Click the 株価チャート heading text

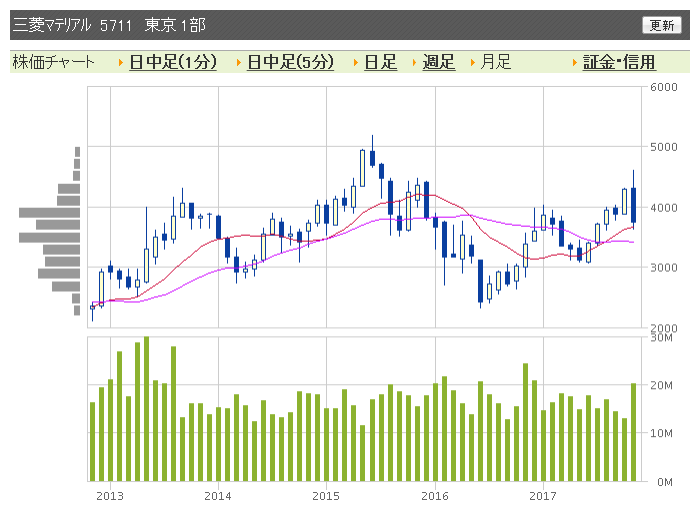point(53,62)
